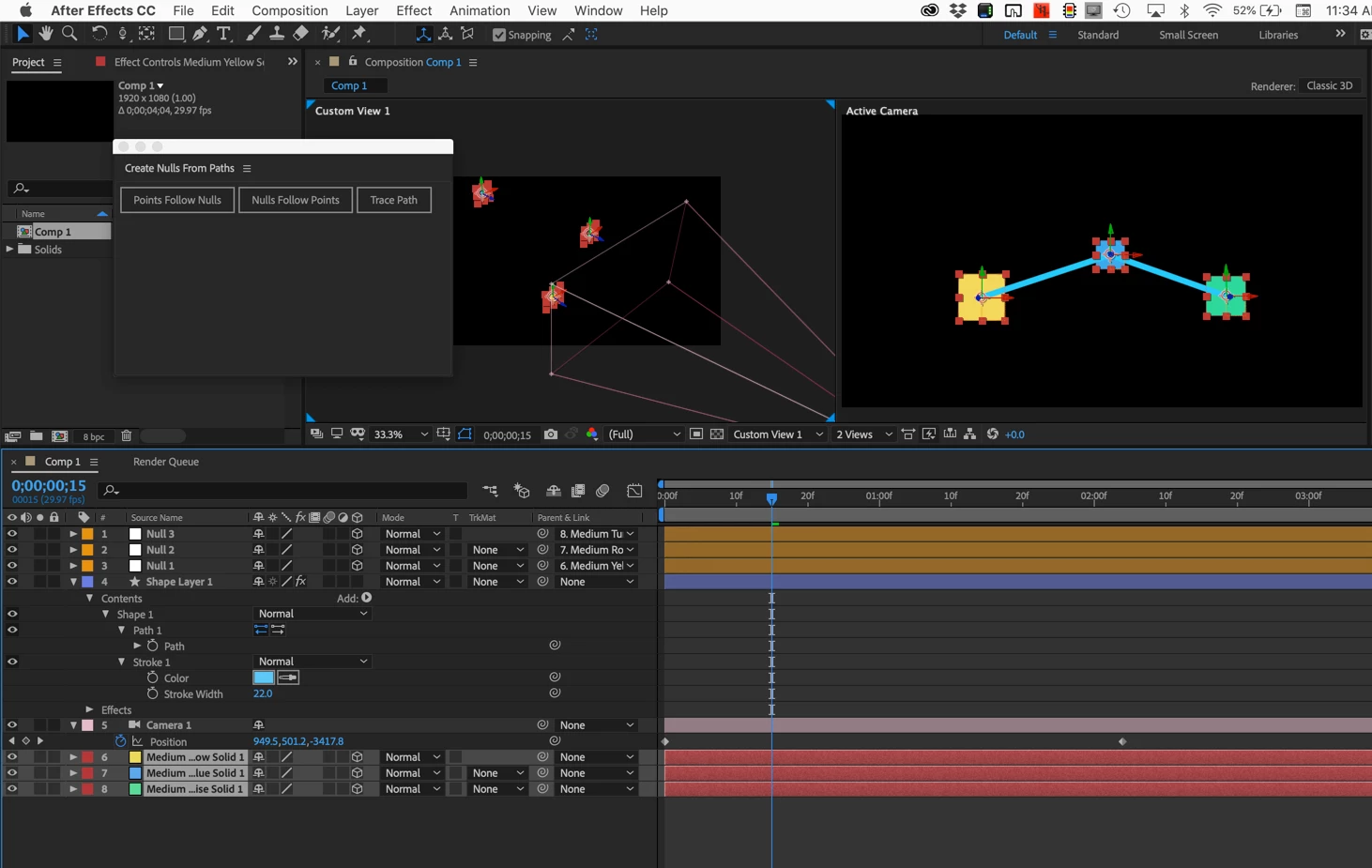
Task: Click the Region of Interest icon
Action: pyautogui.click(x=695, y=434)
